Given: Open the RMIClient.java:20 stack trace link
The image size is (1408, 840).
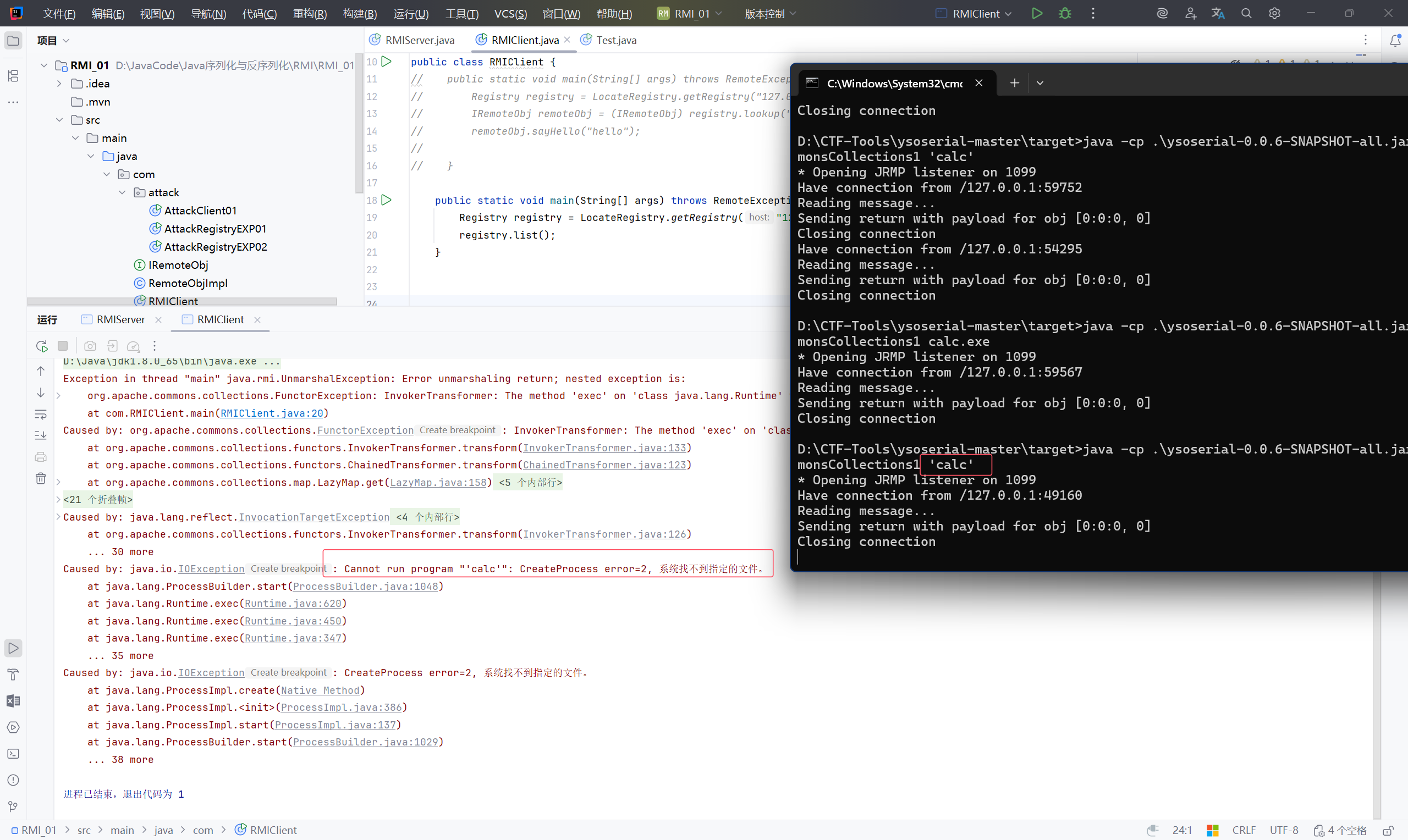Looking at the screenshot, I should click(271, 413).
